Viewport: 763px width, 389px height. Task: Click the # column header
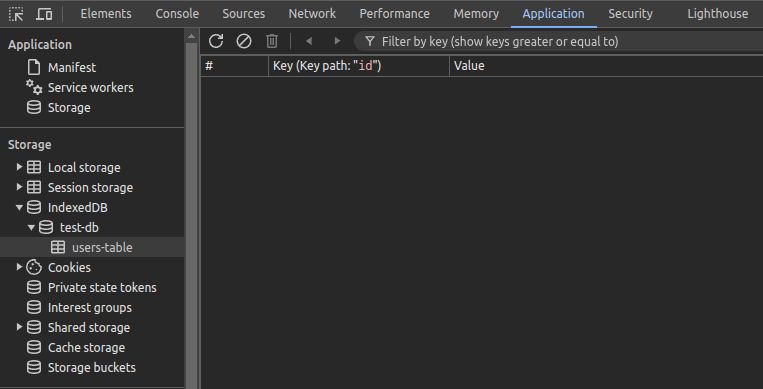coord(234,66)
